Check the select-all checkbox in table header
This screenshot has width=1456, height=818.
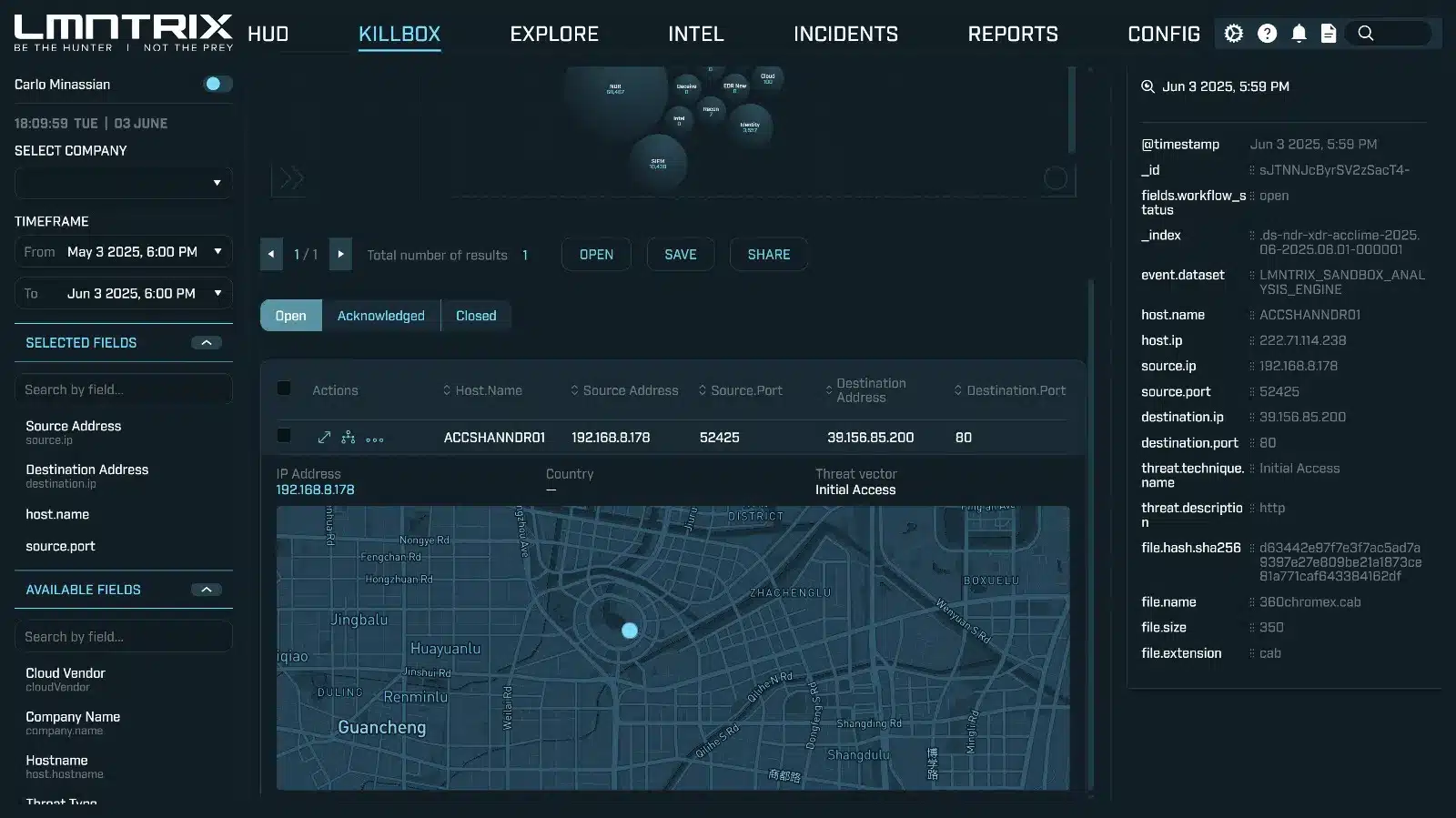tap(284, 389)
